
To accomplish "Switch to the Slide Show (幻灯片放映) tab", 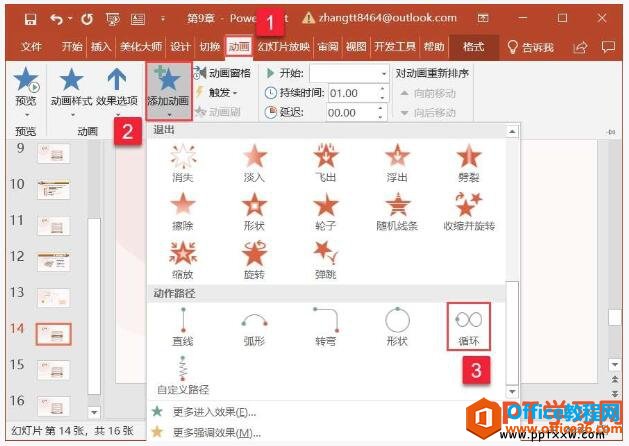I will [x=284, y=47].
